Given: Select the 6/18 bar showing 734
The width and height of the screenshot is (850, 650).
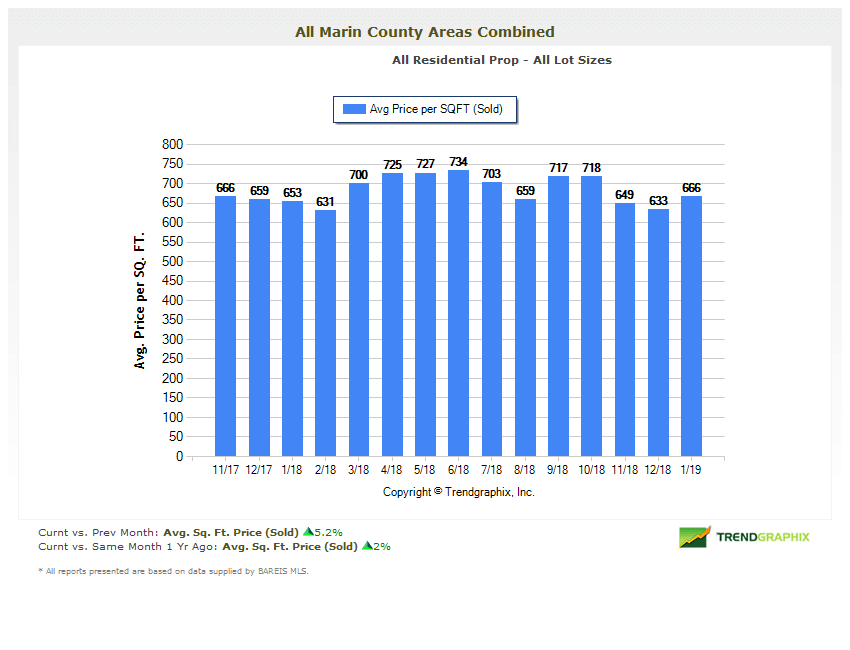Looking at the screenshot, I should 458,313.
